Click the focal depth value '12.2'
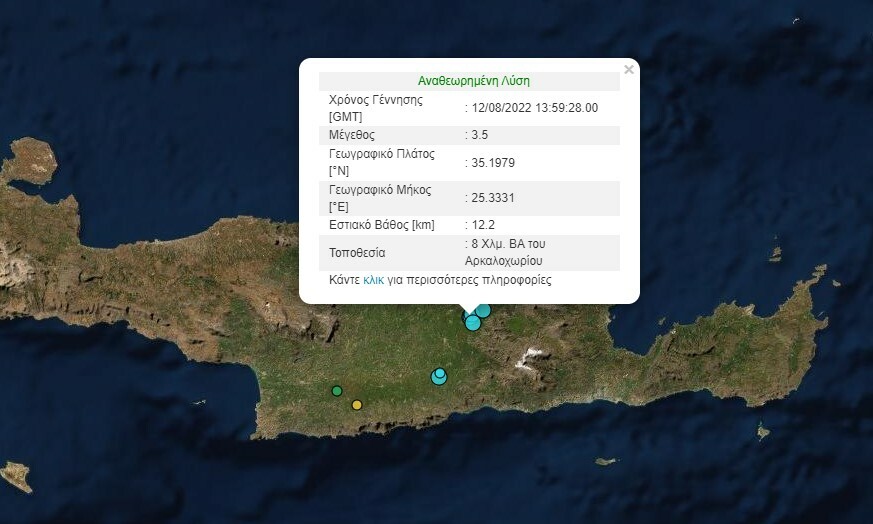The image size is (873, 524). pos(483,225)
